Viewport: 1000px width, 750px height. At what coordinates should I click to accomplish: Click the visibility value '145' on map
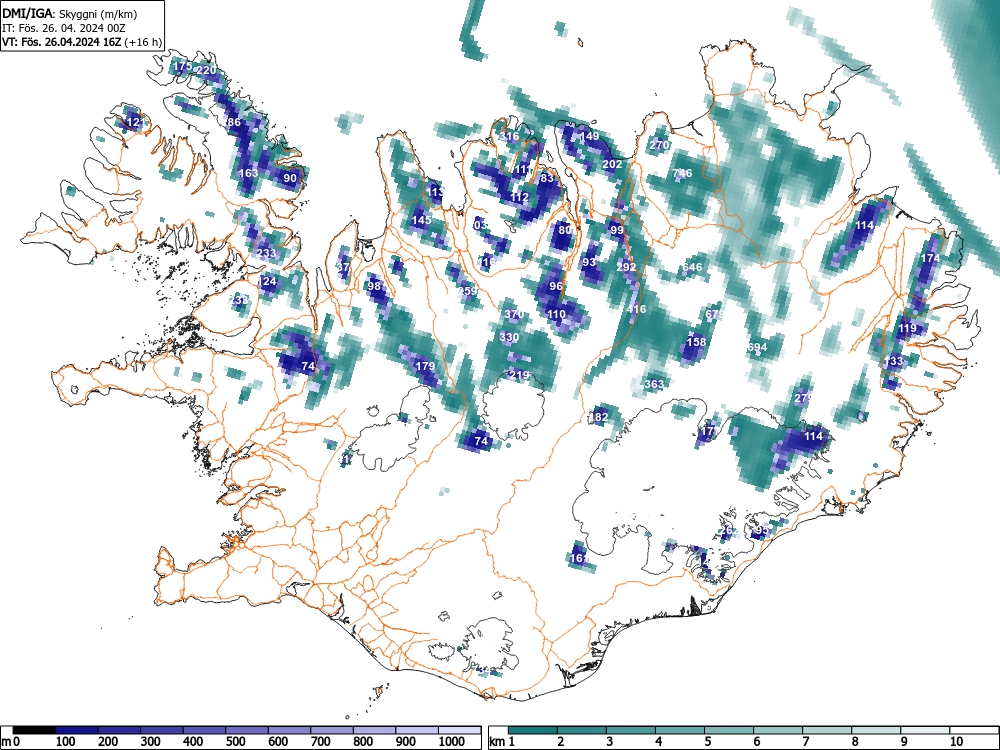421,220
